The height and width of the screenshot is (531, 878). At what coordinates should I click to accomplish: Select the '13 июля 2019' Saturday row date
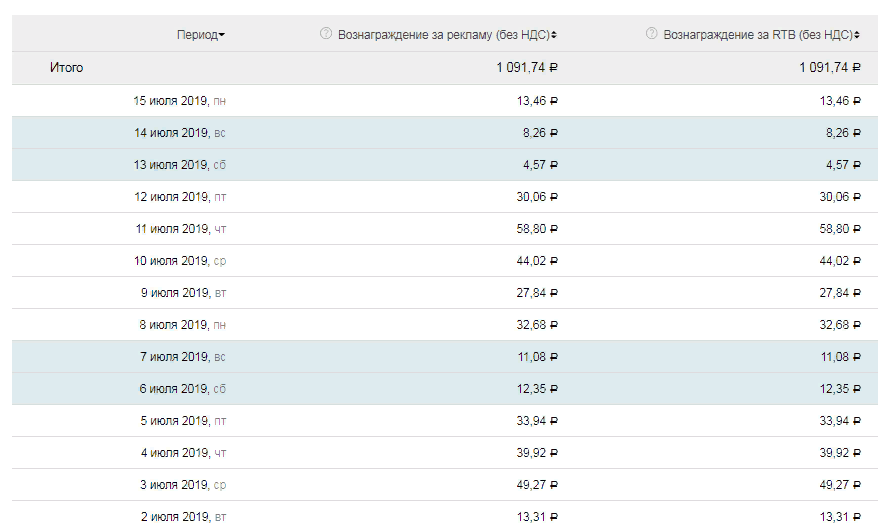click(171, 165)
